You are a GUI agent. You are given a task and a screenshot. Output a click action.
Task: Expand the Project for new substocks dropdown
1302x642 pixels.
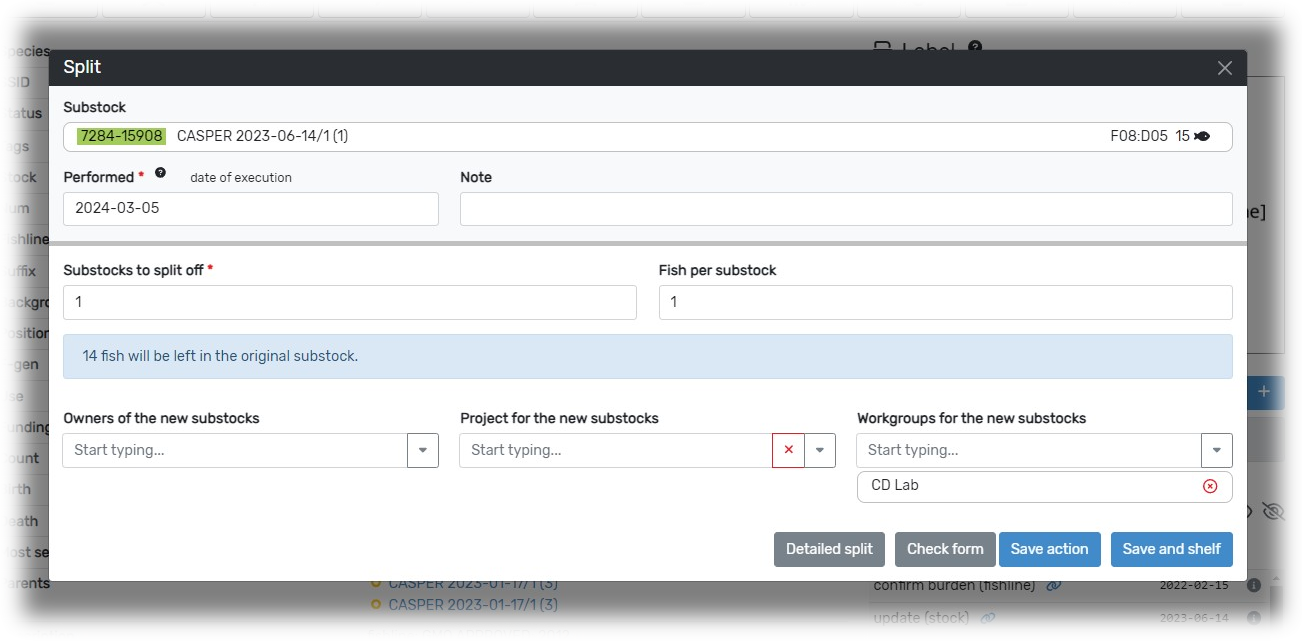[820, 450]
